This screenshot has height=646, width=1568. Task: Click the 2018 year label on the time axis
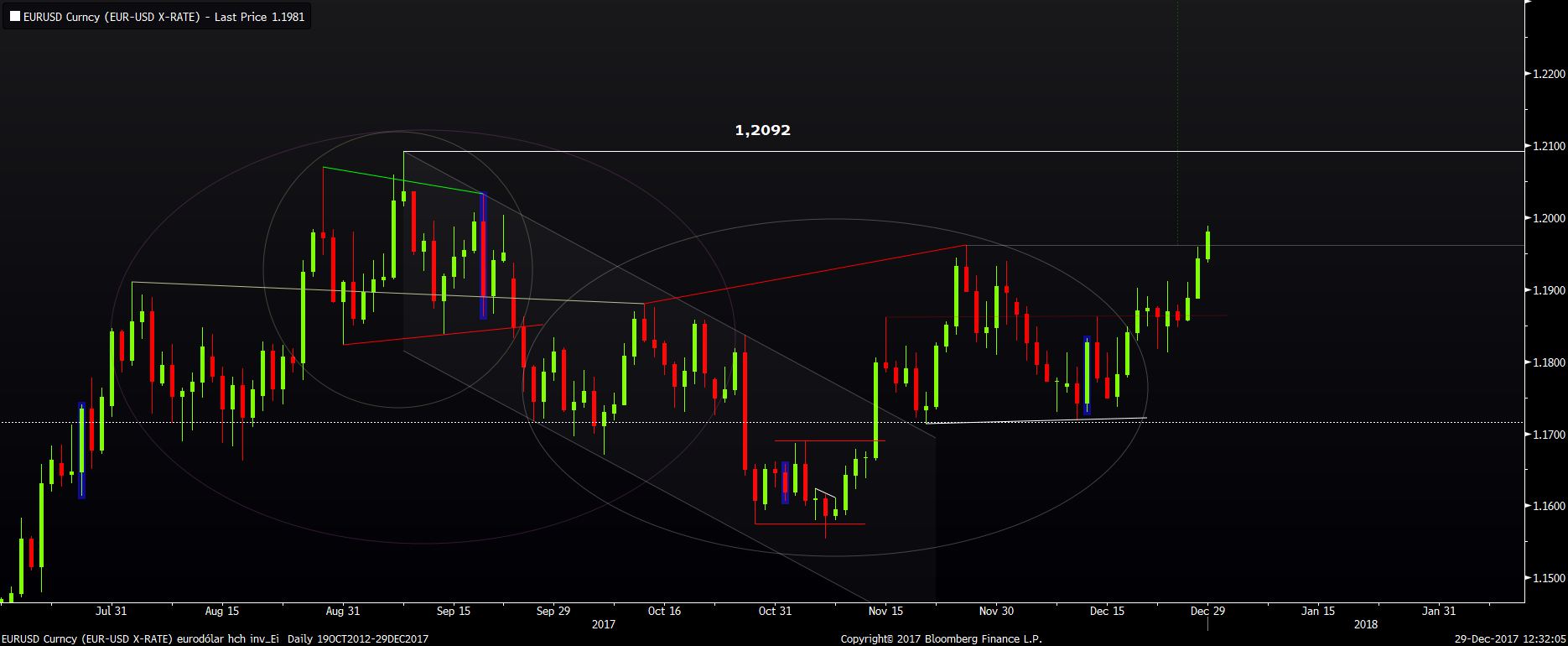(x=1366, y=624)
